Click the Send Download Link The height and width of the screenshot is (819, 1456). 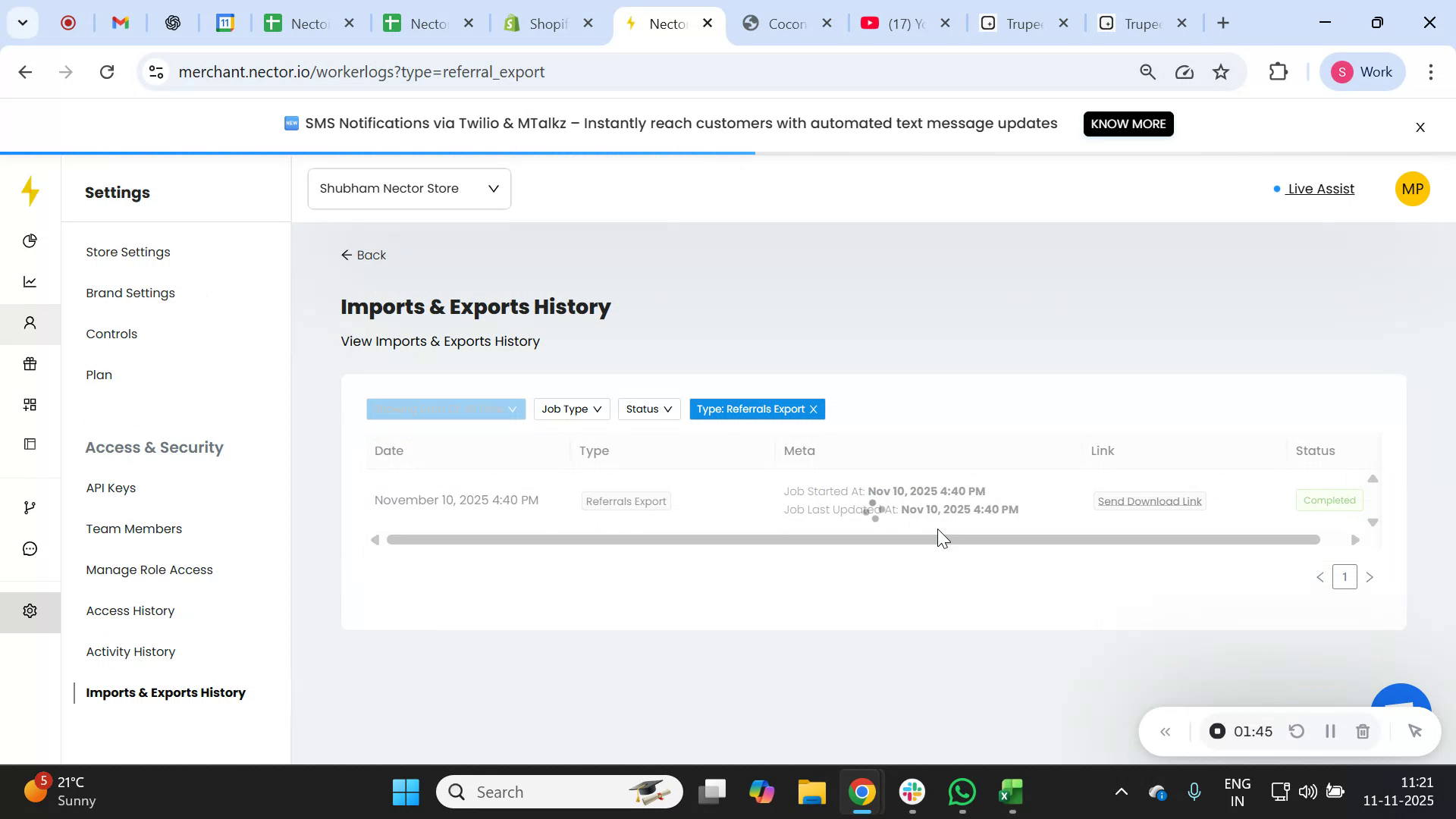1149,500
